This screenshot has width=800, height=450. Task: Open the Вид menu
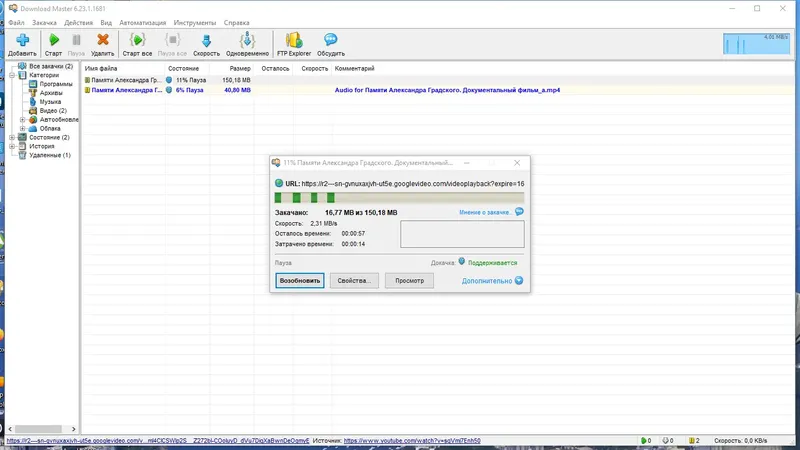coord(106,22)
